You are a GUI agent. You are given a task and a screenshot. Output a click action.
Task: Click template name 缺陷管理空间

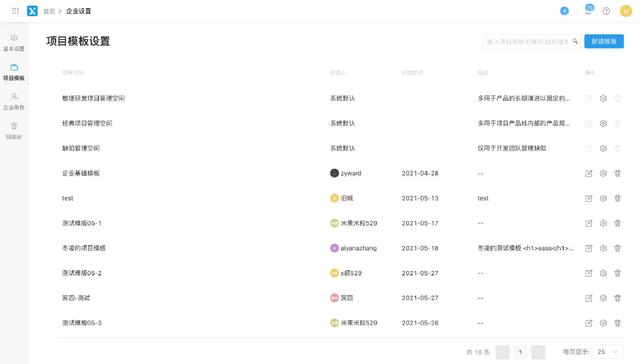81,148
